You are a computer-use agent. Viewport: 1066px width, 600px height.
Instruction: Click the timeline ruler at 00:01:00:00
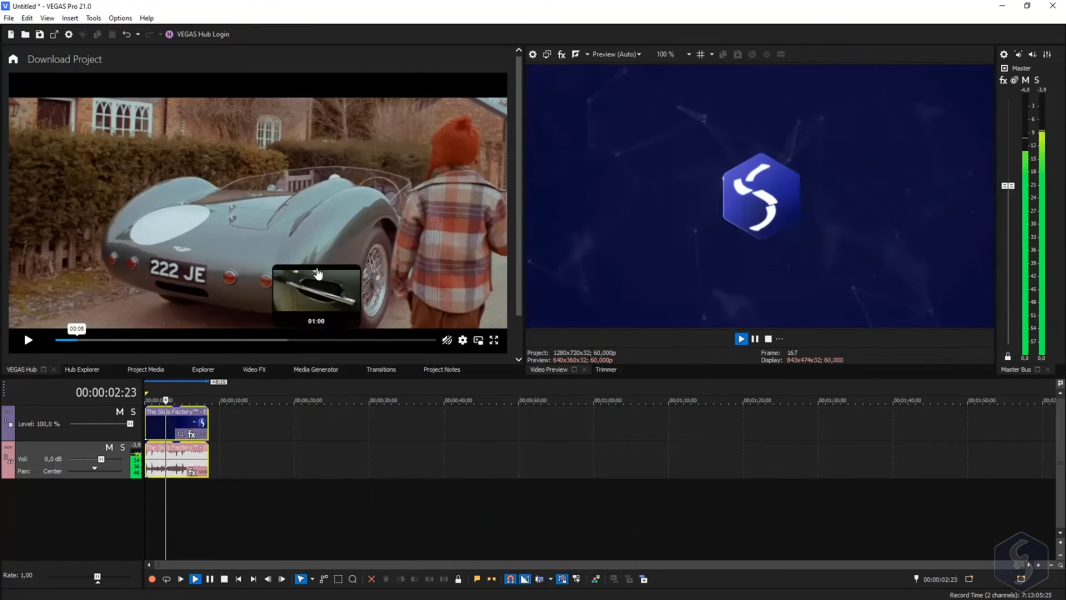[x=608, y=400]
